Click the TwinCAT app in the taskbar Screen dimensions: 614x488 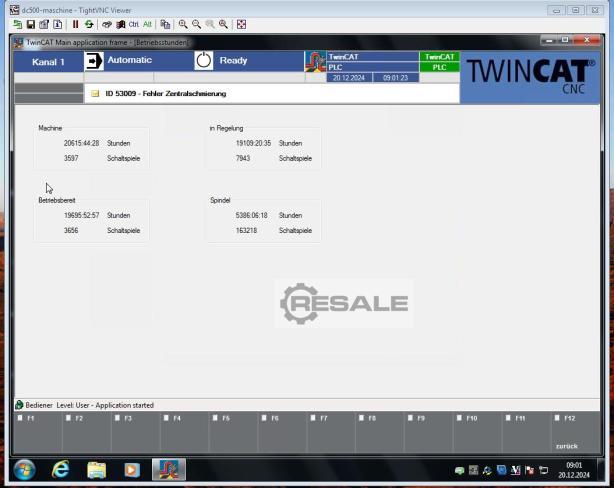pyautogui.click(x=168, y=469)
